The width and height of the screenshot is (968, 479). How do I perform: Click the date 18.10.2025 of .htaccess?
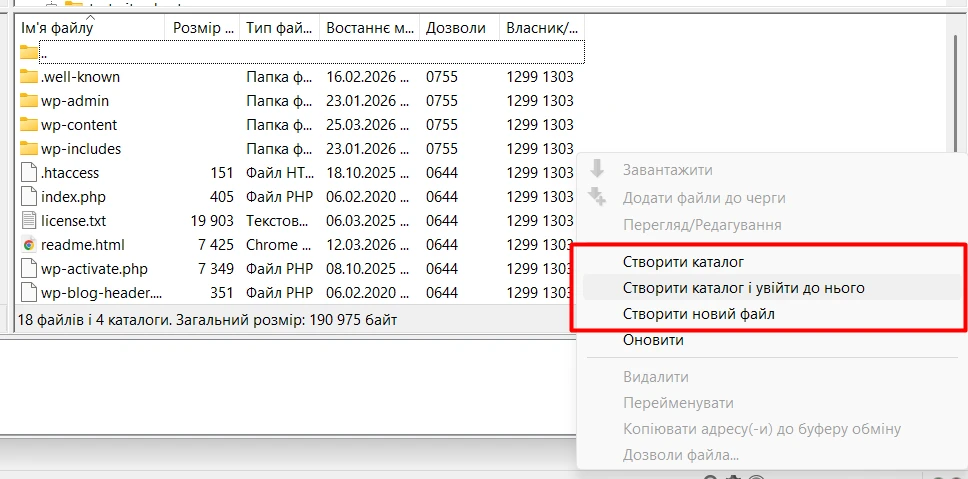(x=367, y=173)
